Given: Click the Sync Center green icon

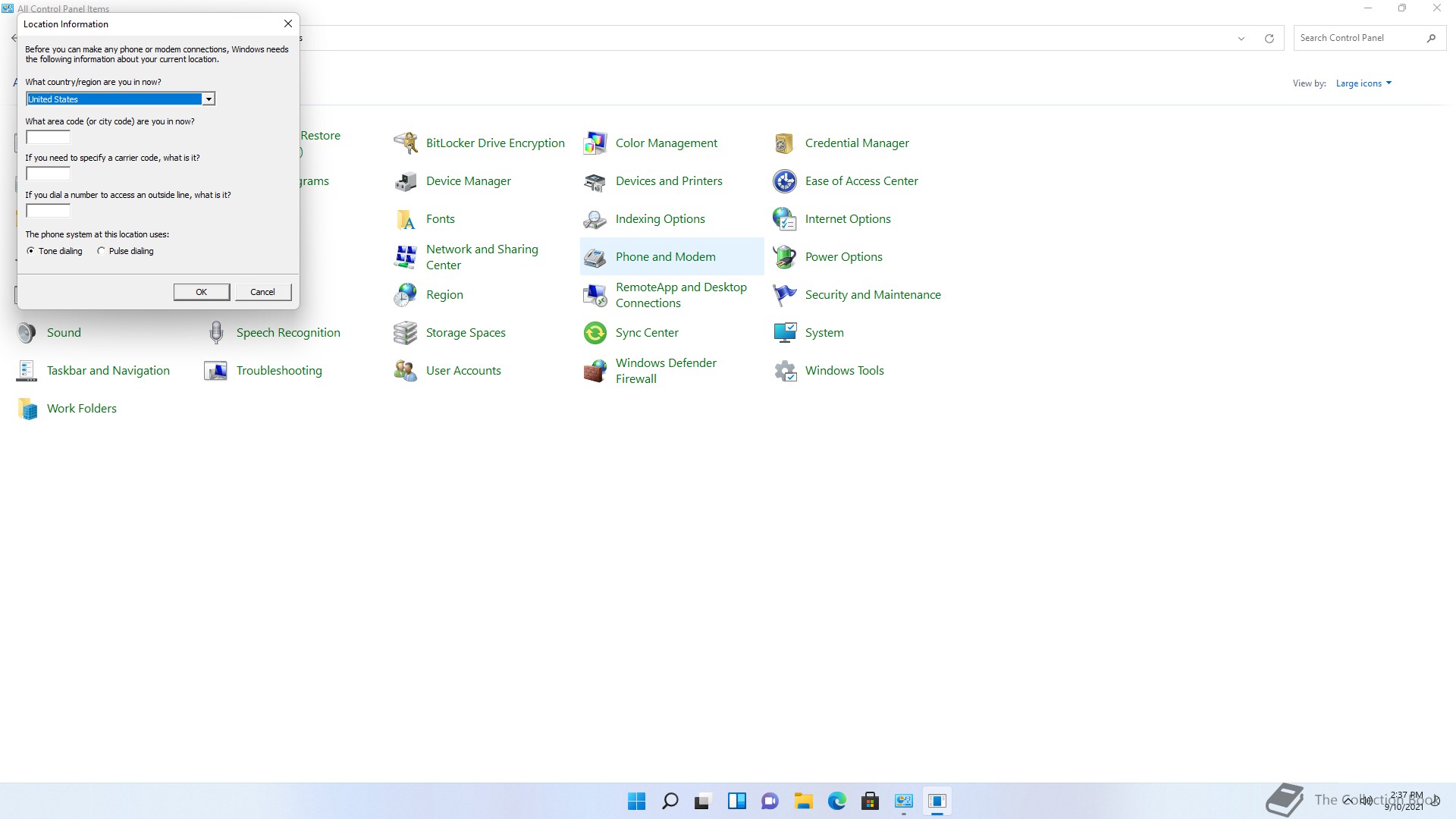Looking at the screenshot, I should [595, 332].
